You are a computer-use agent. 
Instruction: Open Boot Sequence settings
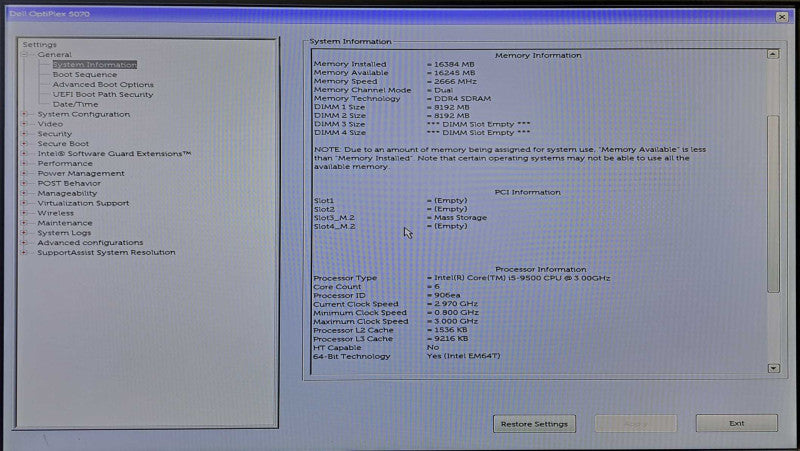coord(85,74)
